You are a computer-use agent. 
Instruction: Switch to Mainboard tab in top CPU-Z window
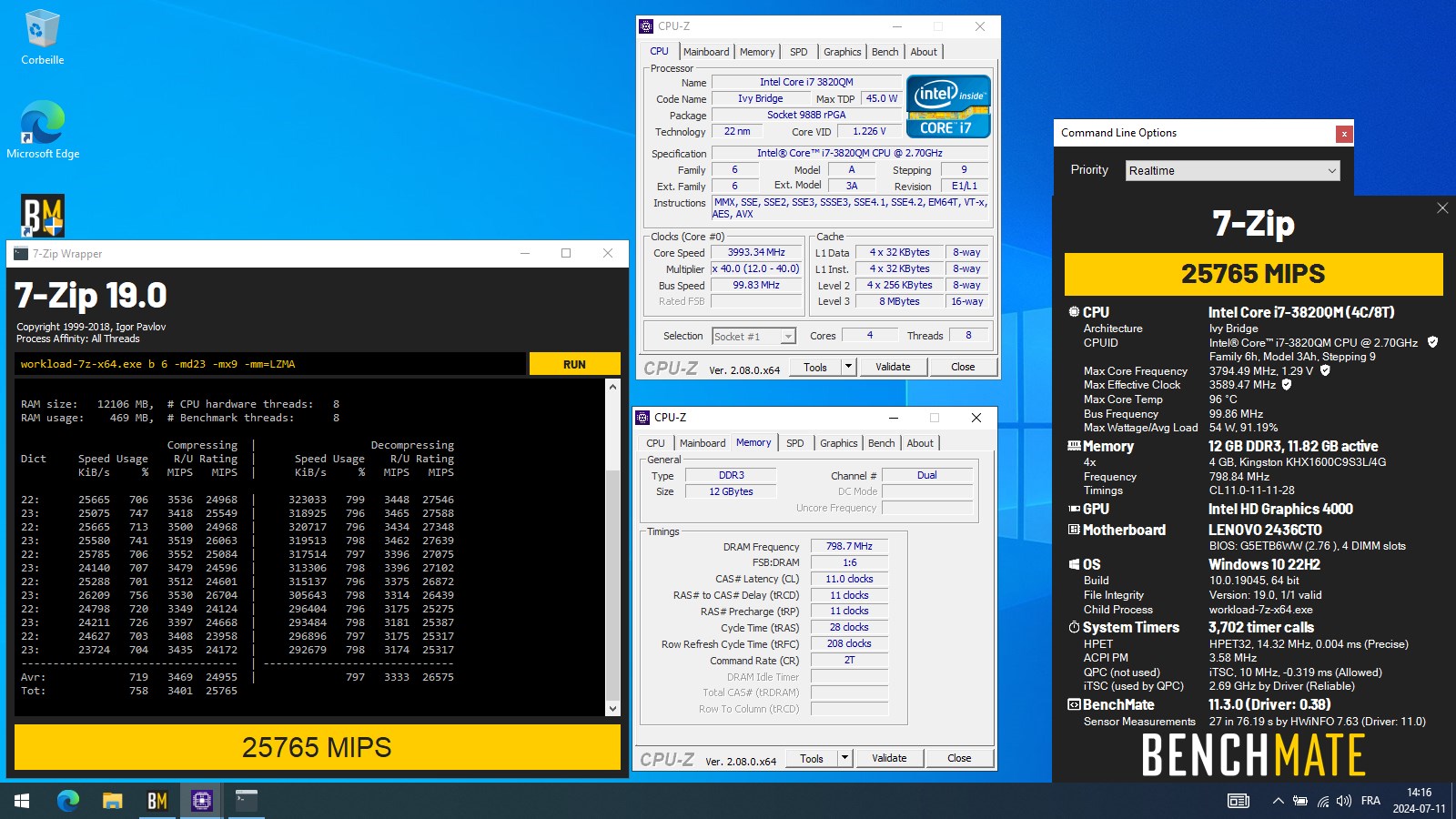[706, 52]
